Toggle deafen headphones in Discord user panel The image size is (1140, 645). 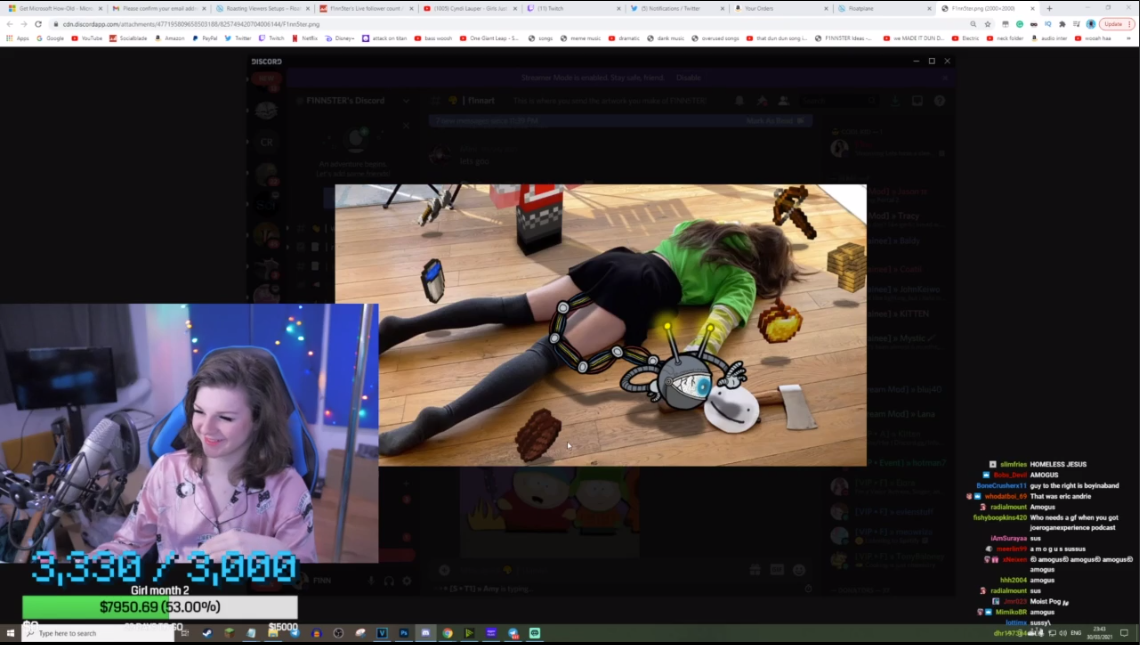pyautogui.click(x=389, y=581)
